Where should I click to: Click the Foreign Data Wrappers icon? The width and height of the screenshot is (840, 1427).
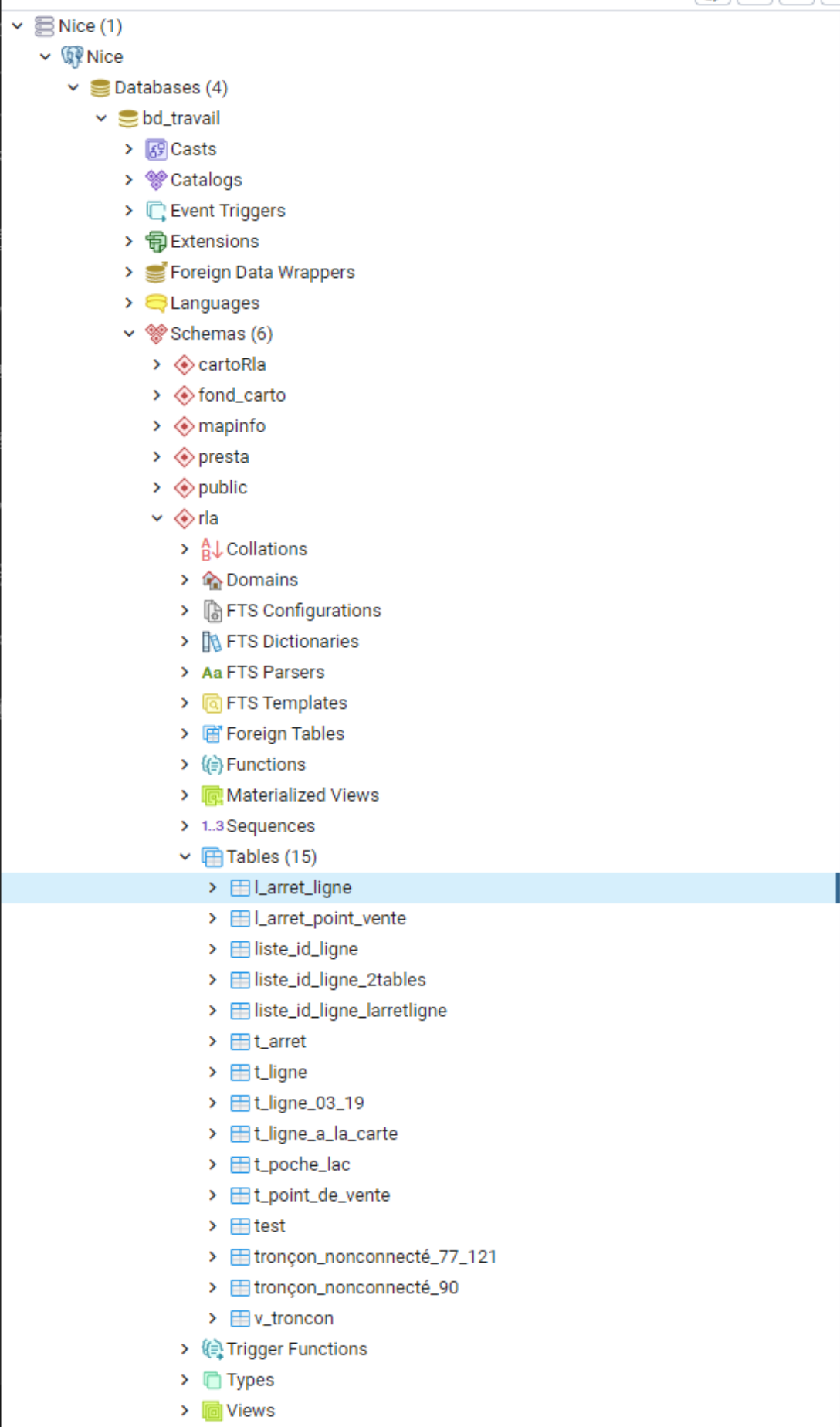click(156, 273)
